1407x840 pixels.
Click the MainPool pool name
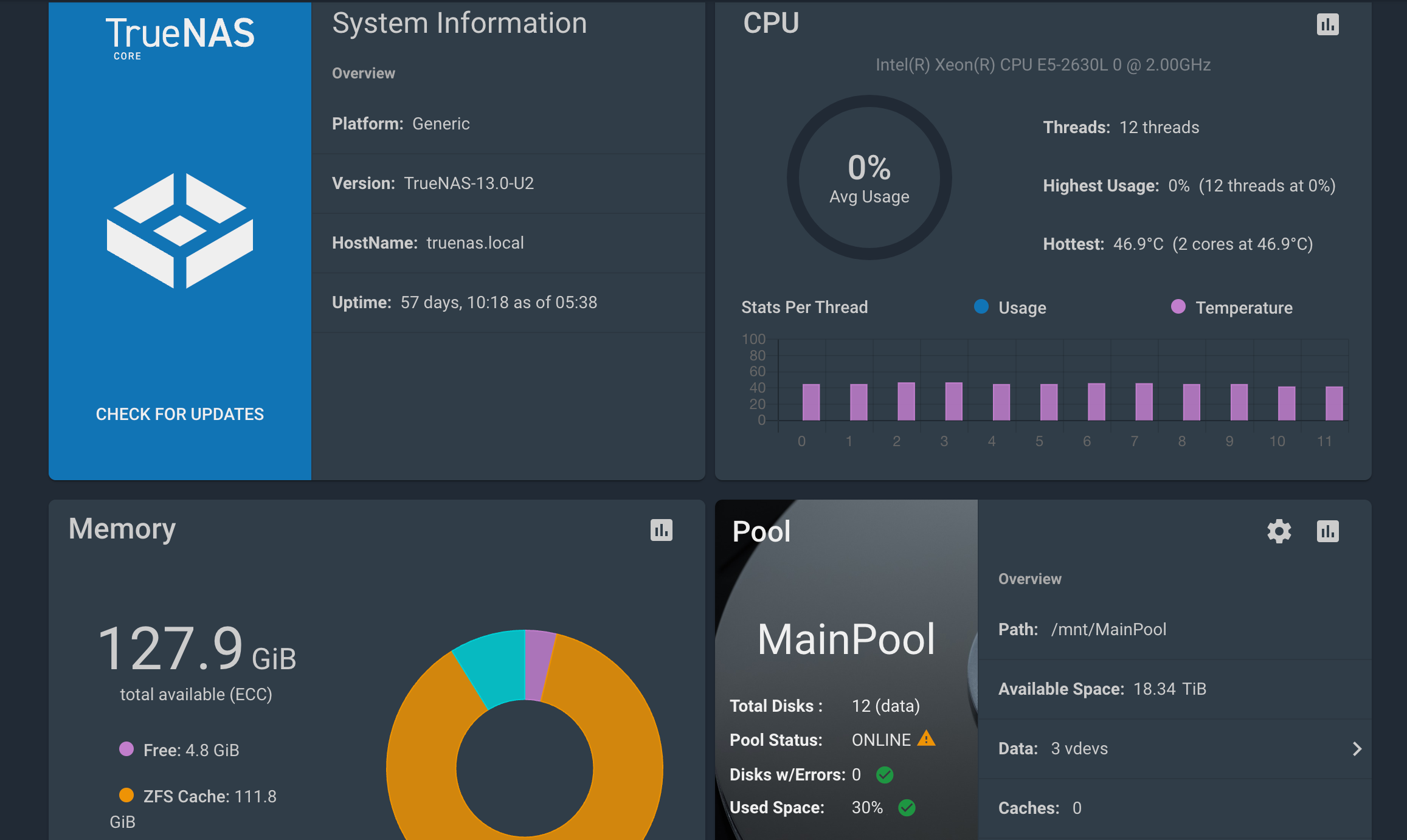[x=846, y=639]
